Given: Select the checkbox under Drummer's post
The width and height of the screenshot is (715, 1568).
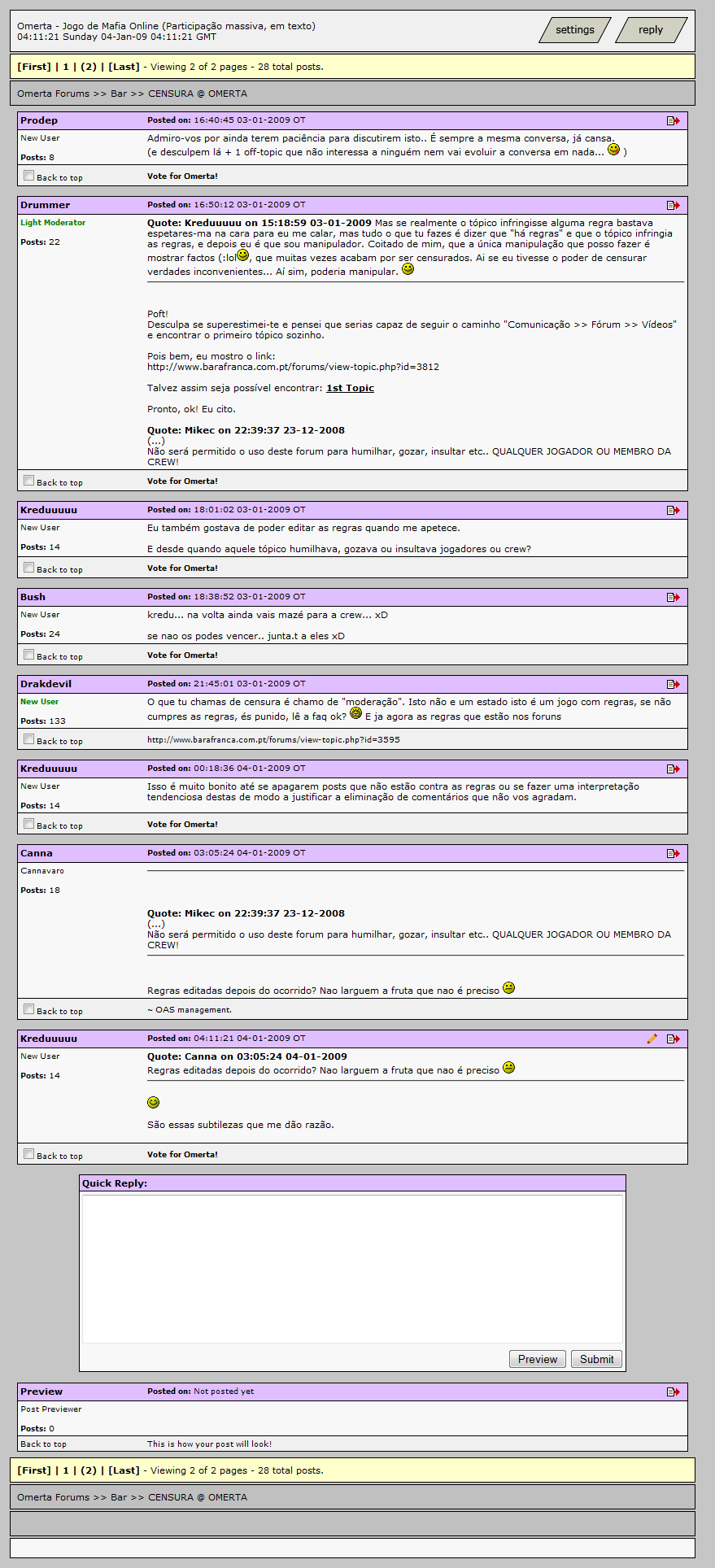Looking at the screenshot, I should (29, 481).
